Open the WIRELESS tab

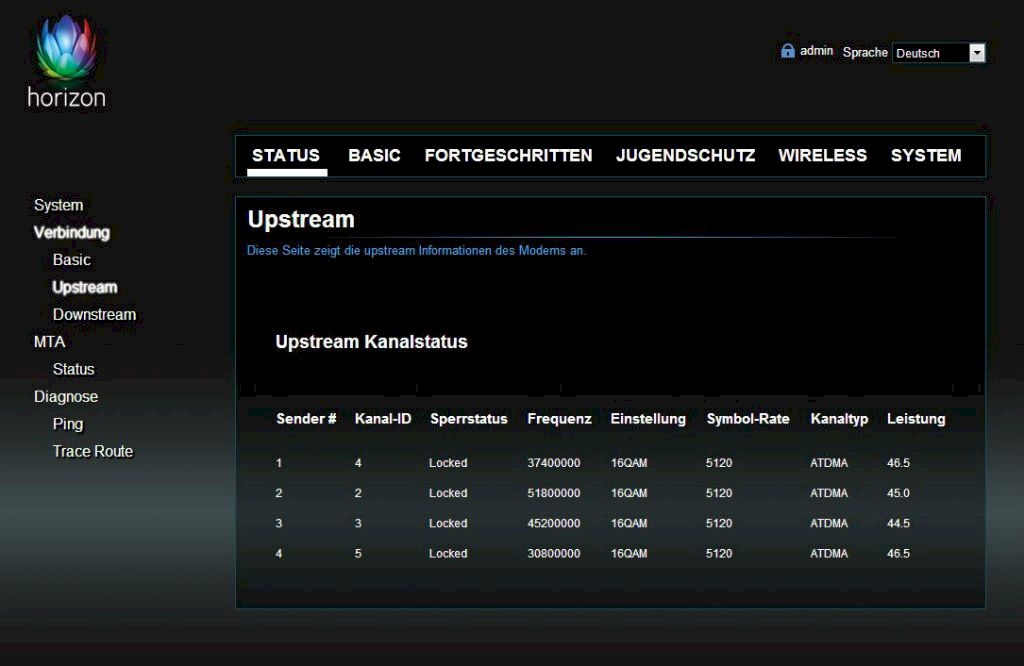[x=822, y=156]
